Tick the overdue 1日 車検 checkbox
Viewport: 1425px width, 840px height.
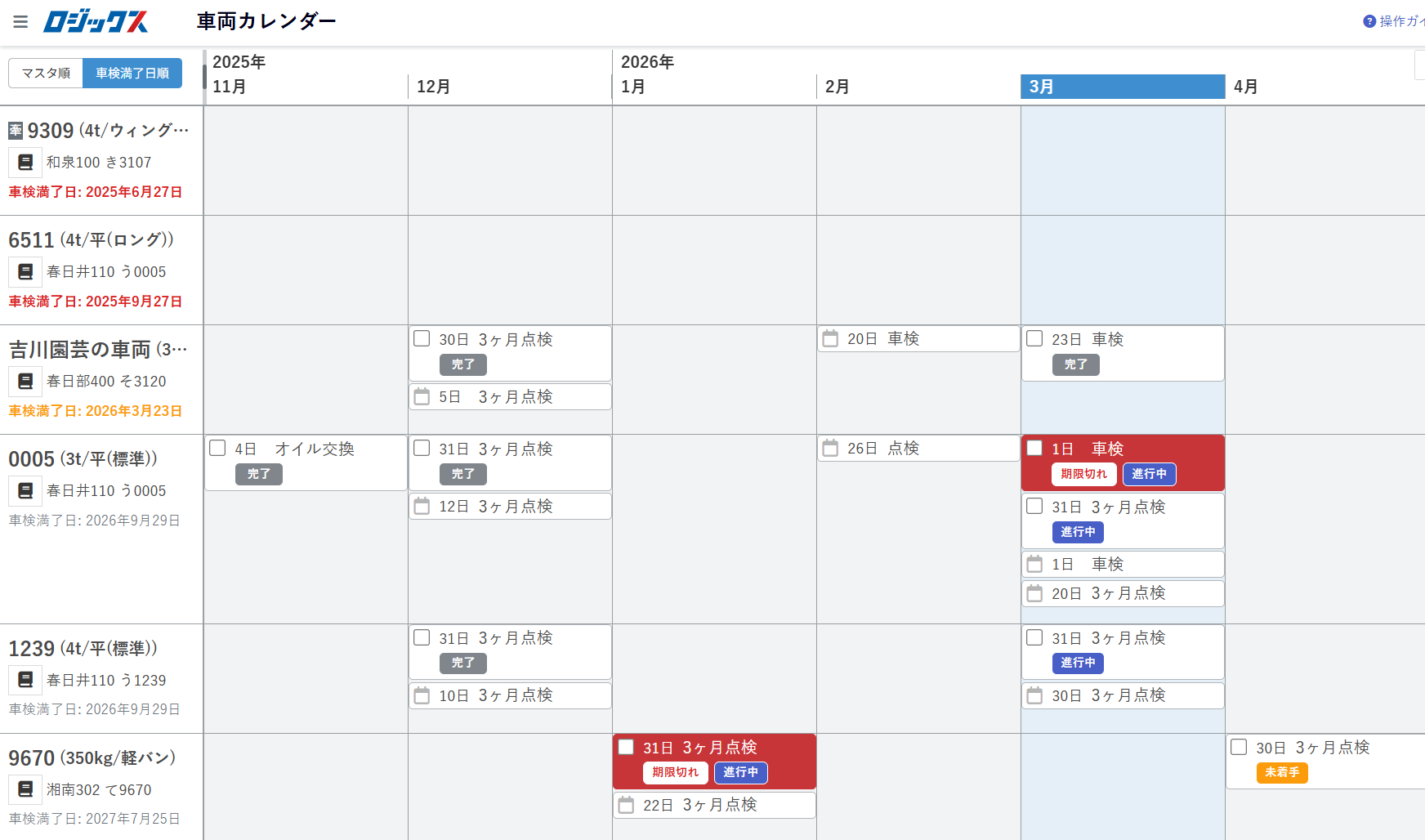point(1034,448)
